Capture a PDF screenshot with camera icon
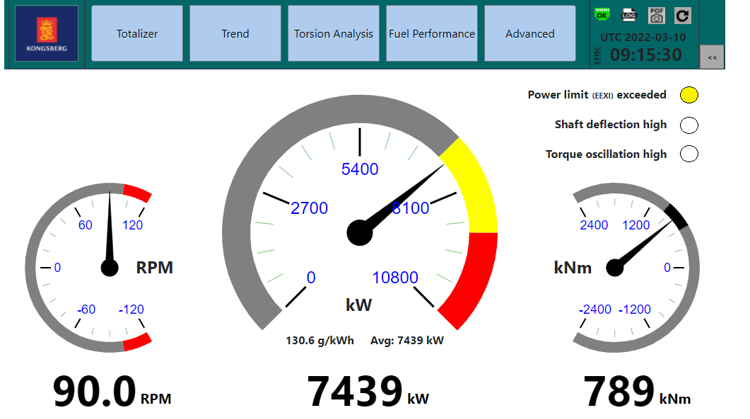 click(x=656, y=15)
